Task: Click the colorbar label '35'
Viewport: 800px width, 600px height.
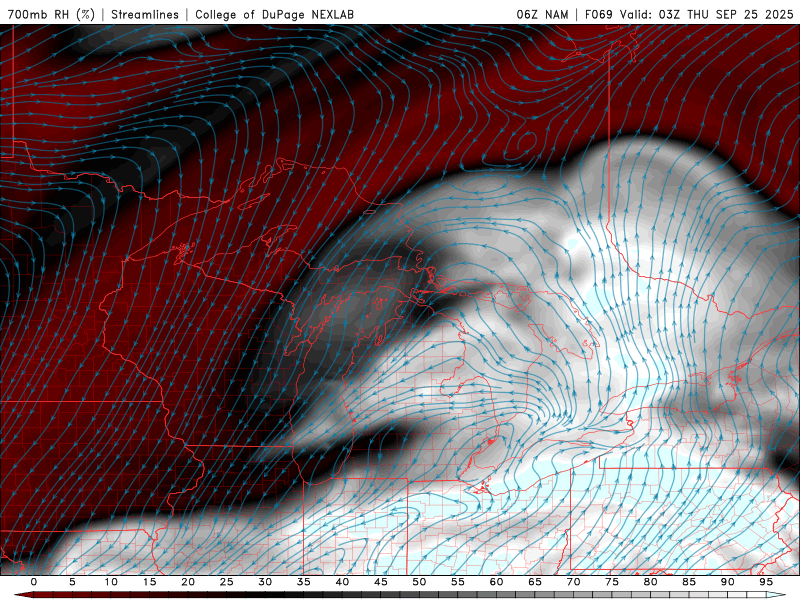Action: tap(304, 582)
